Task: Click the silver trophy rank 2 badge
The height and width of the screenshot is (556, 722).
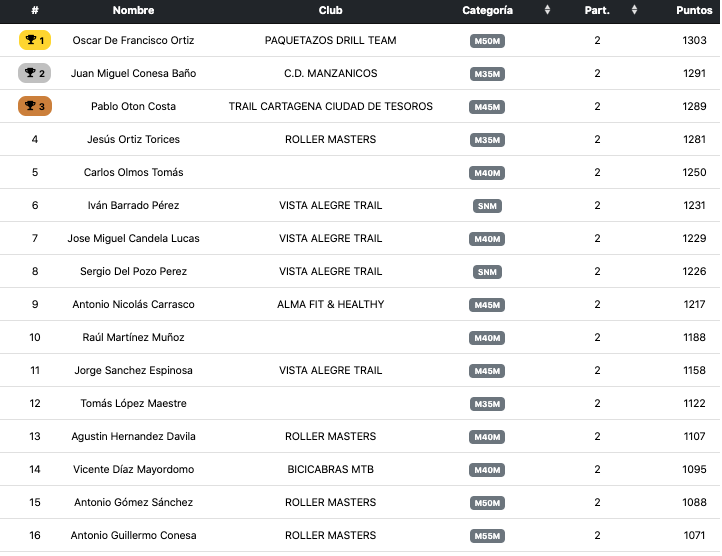Action: pos(35,74)
